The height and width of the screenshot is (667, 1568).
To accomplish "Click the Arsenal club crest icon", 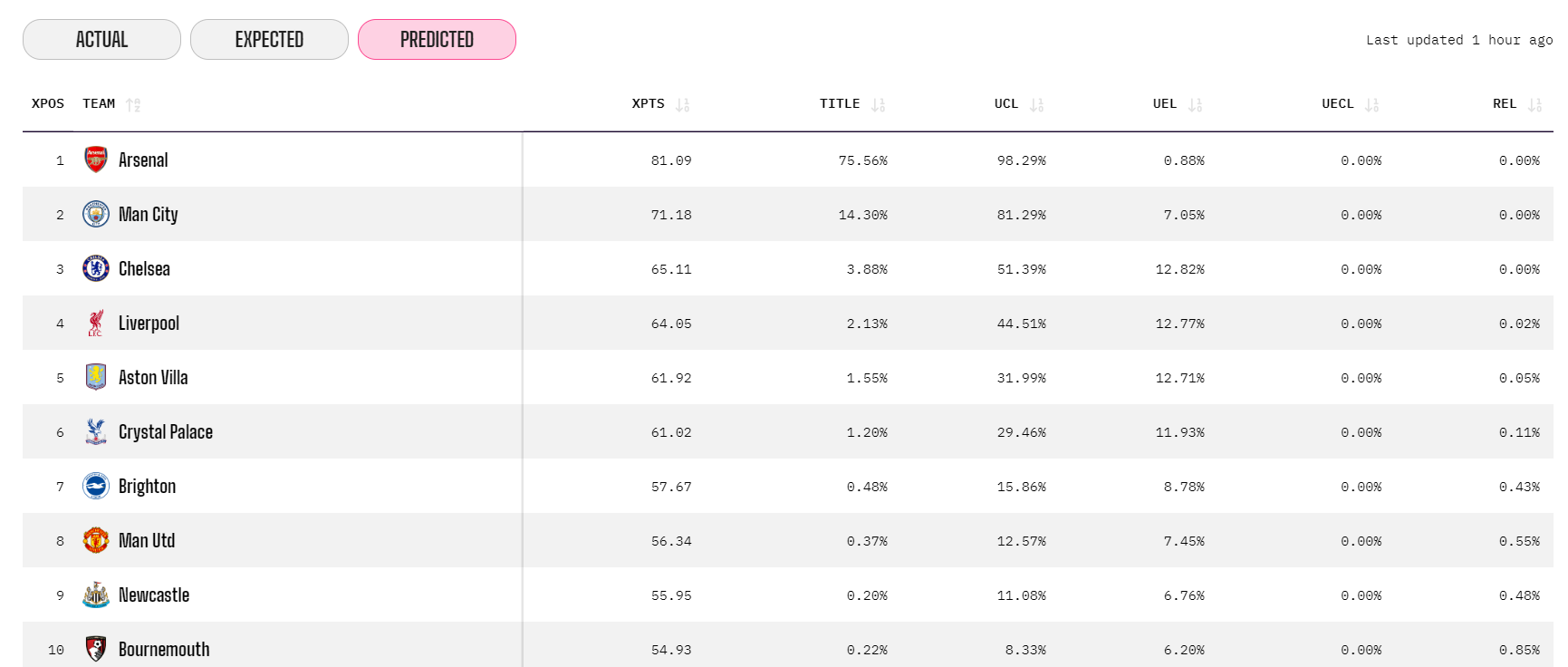I will [96, 159].
